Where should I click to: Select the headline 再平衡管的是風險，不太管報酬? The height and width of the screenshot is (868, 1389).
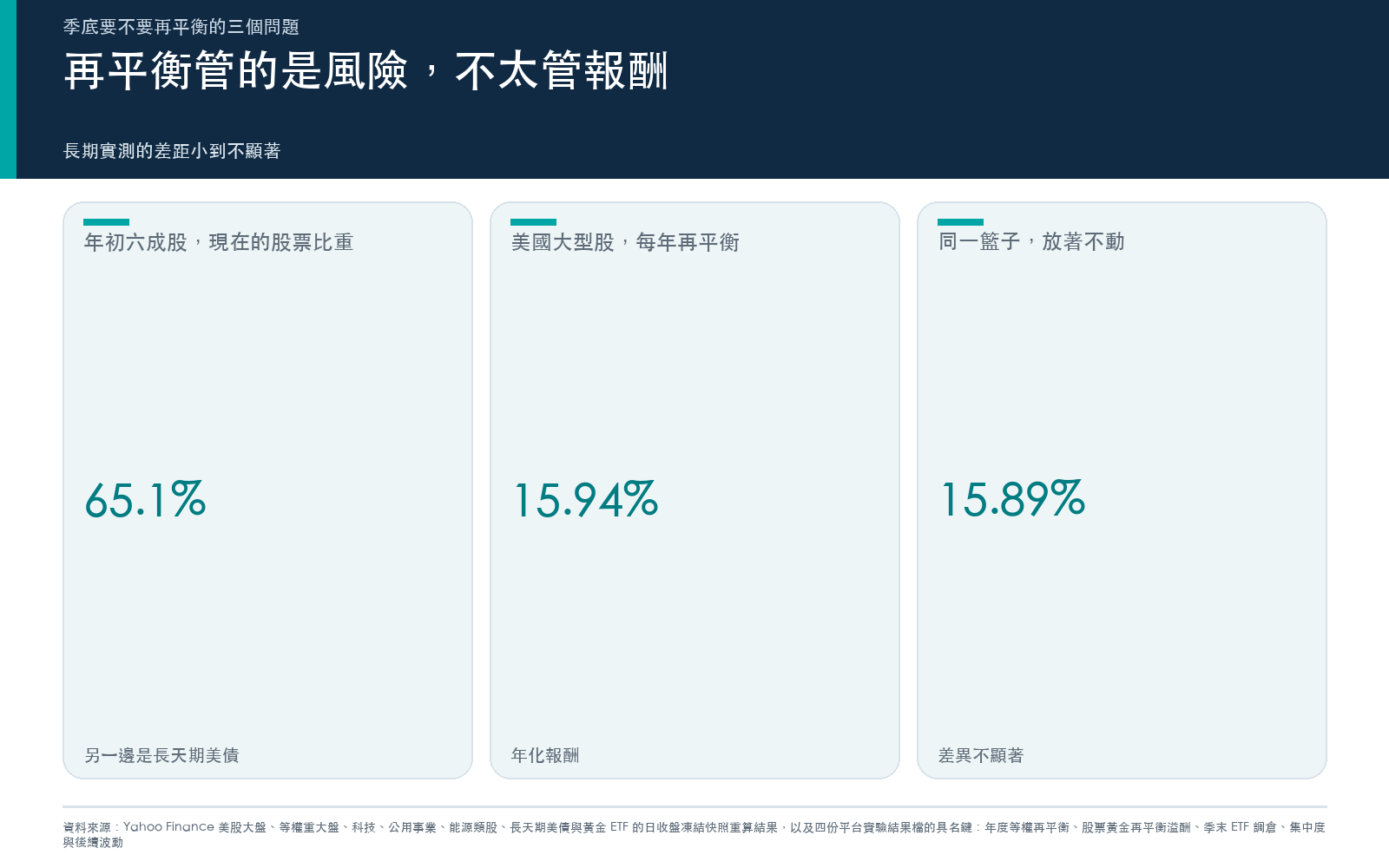[365, 71]
